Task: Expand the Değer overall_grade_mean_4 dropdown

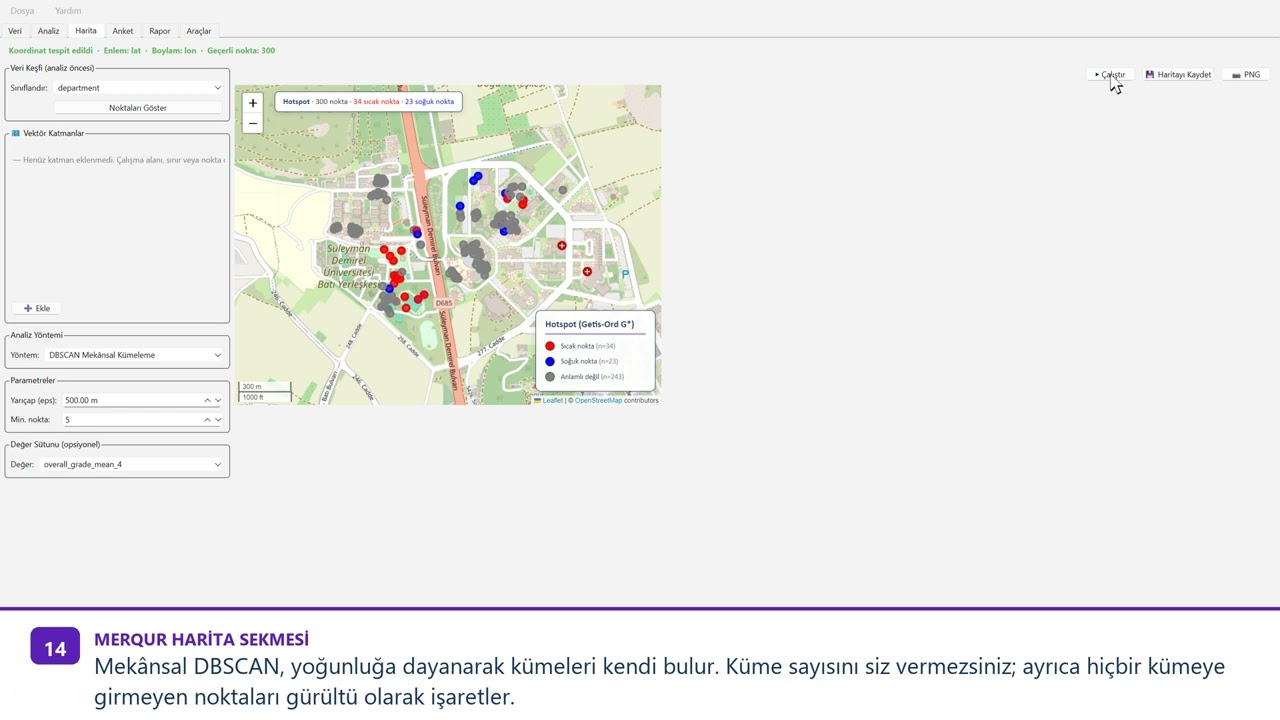Action: pos(132,464)
